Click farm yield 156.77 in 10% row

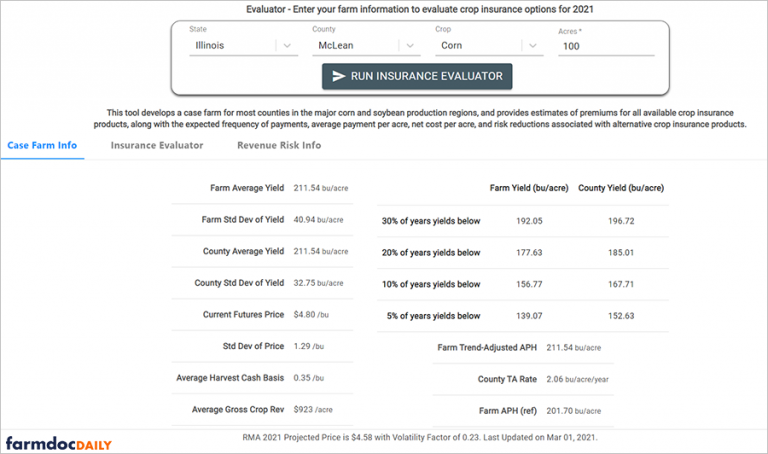point(529,284)
